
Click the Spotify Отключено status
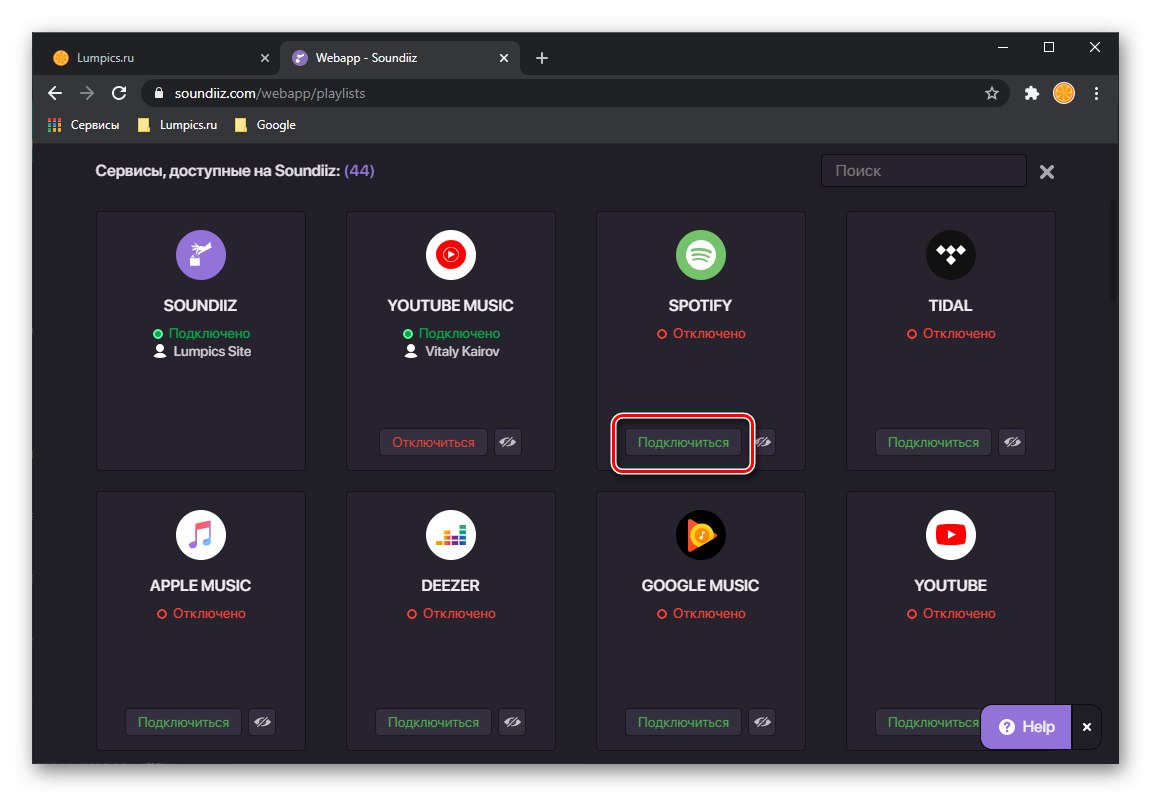701,333
